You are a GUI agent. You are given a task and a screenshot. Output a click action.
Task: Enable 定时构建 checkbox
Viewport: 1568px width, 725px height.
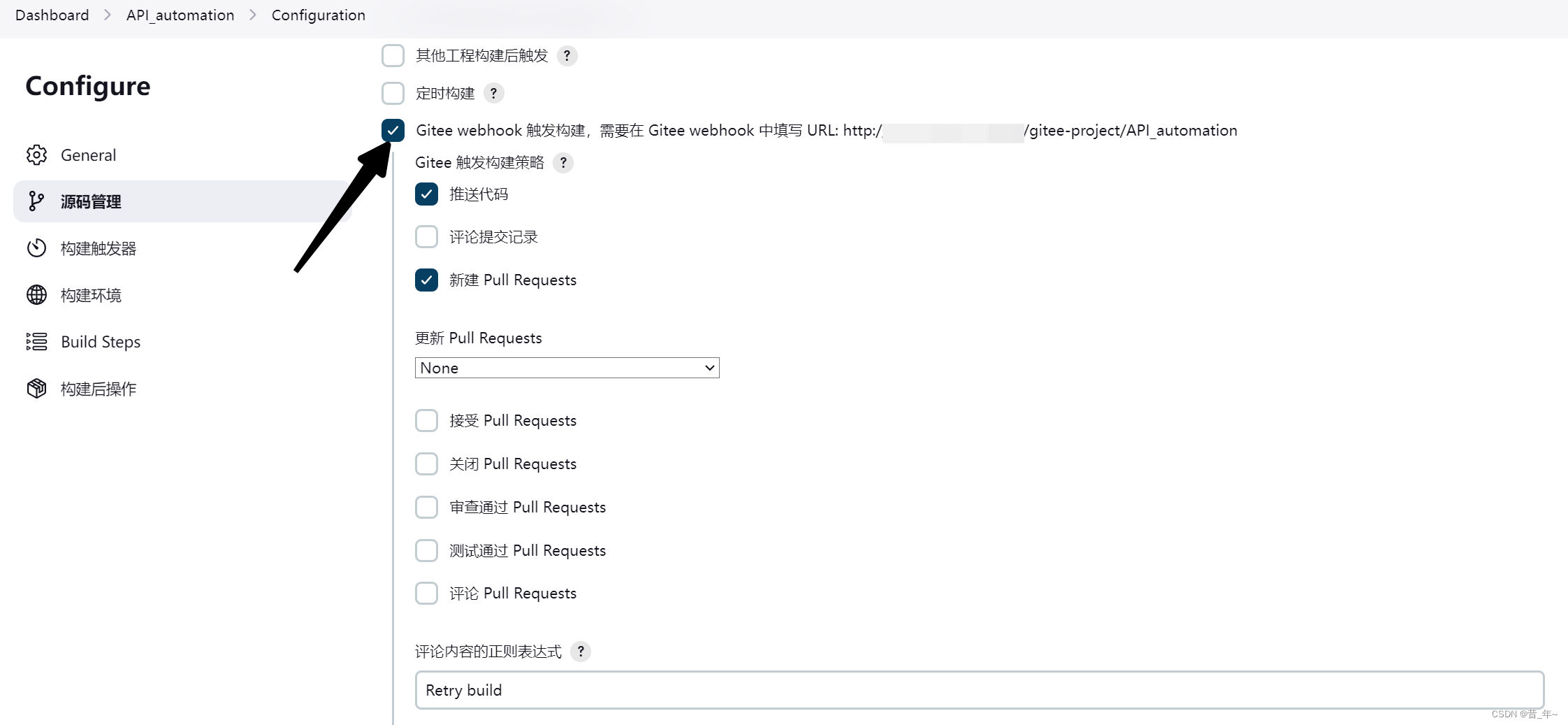click(x=393, y=93)
